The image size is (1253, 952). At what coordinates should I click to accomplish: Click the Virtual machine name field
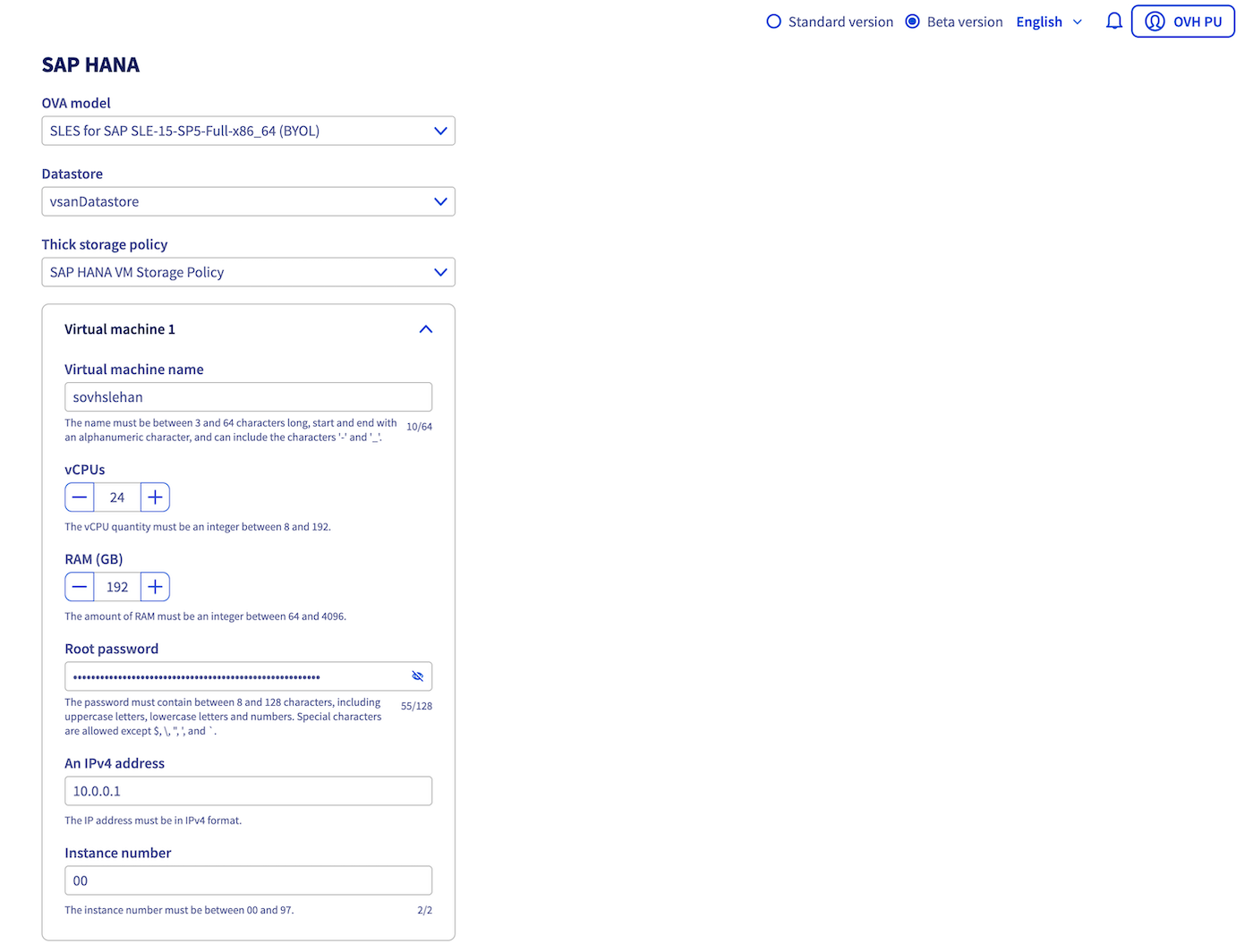[248, 397]
